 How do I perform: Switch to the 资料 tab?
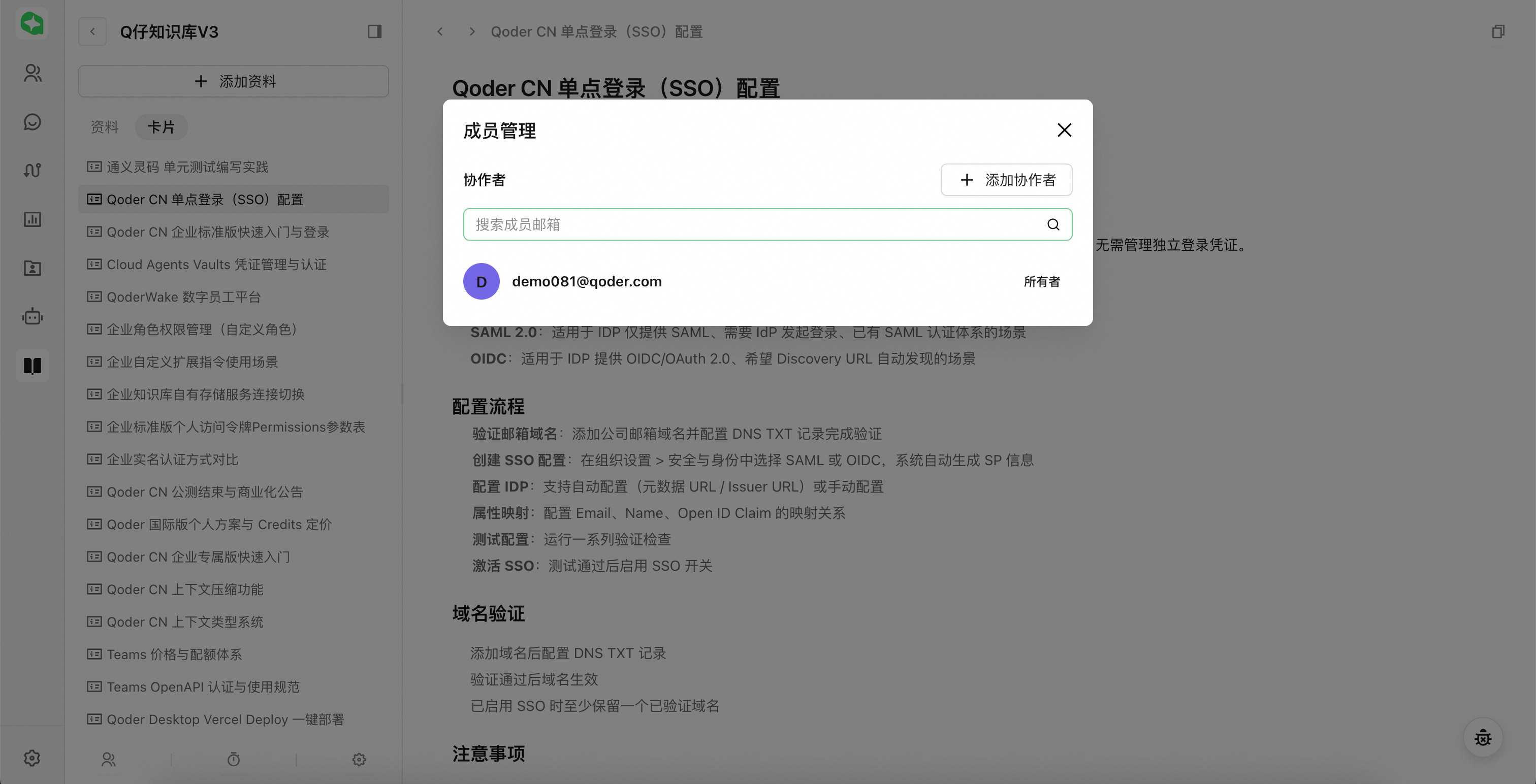click(x=104, y=127)
